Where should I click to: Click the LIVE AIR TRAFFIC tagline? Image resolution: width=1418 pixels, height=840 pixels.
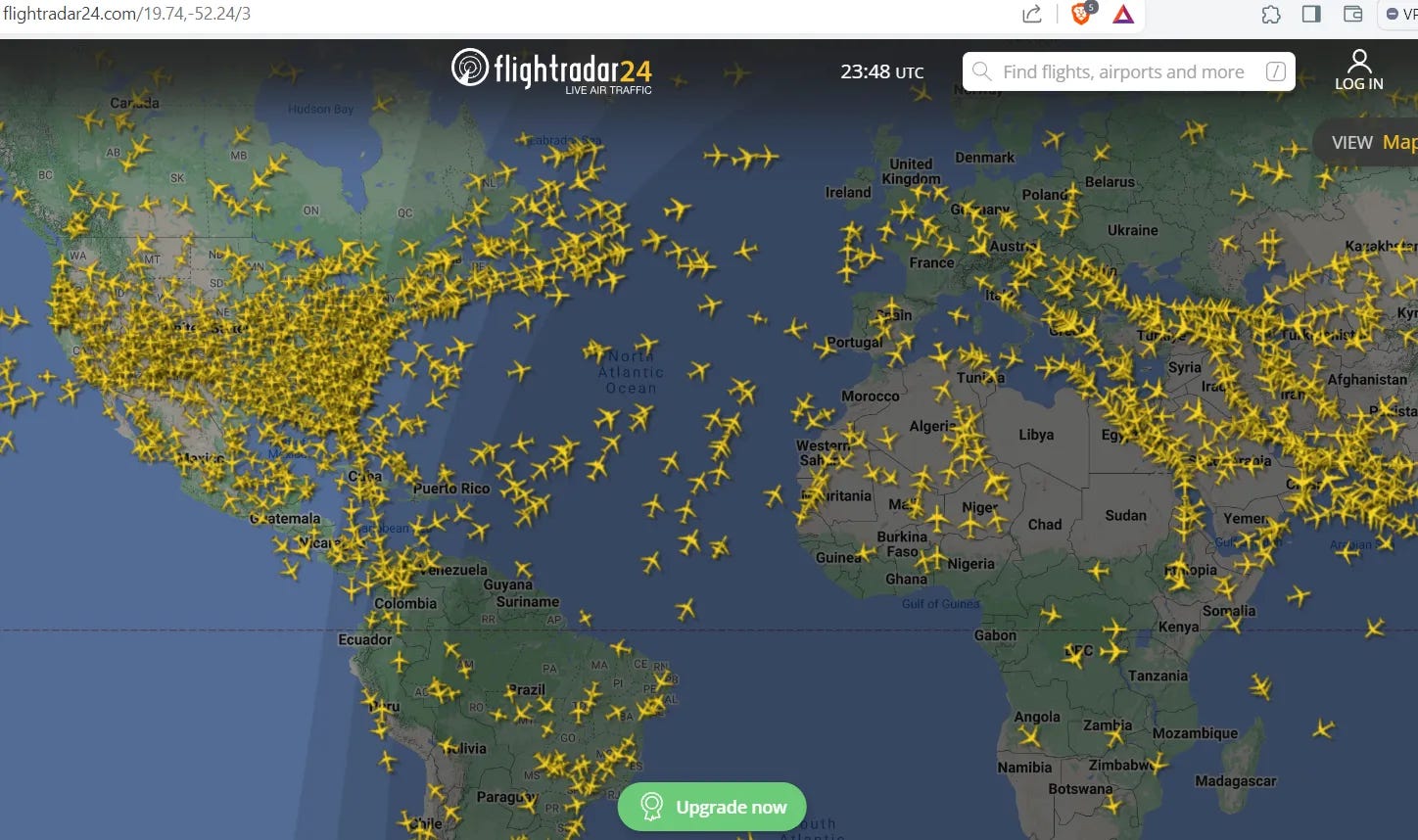(608, 90)
